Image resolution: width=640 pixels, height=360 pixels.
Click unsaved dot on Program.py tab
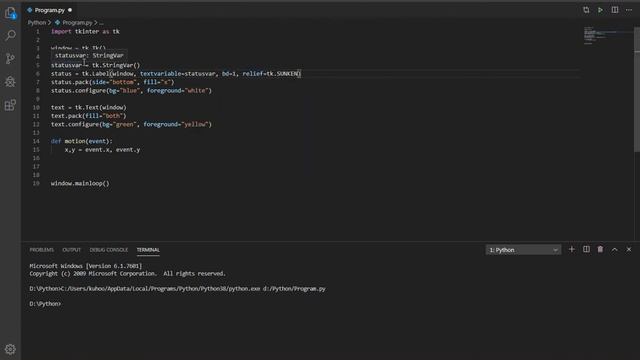[x=70, y=10]
